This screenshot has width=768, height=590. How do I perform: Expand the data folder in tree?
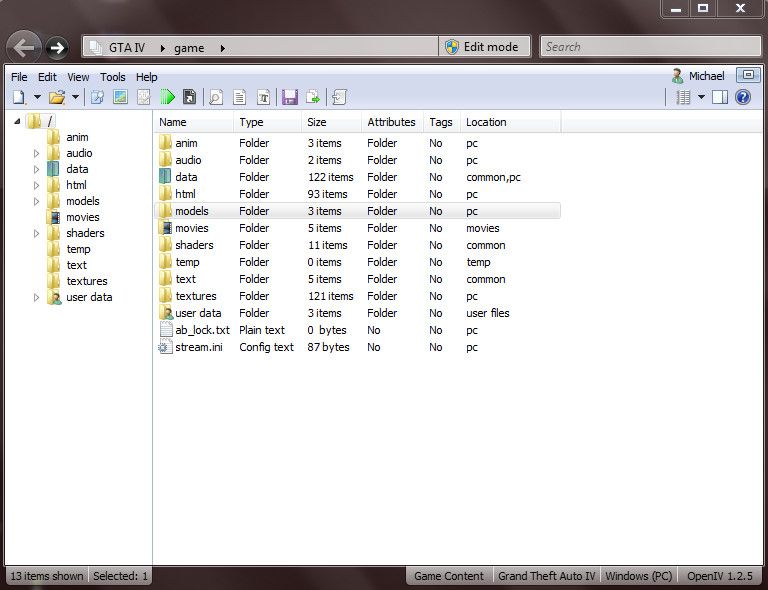pyautogui.click(x=36, y=169)
